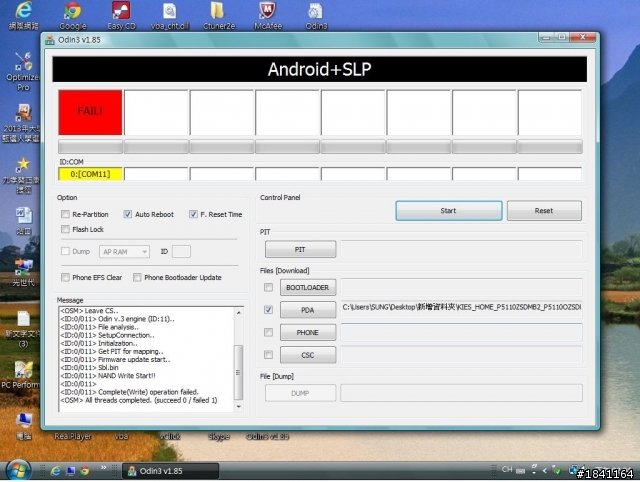Click 'Complete(Write) operation failed.' log line

[x=129, y=392]
